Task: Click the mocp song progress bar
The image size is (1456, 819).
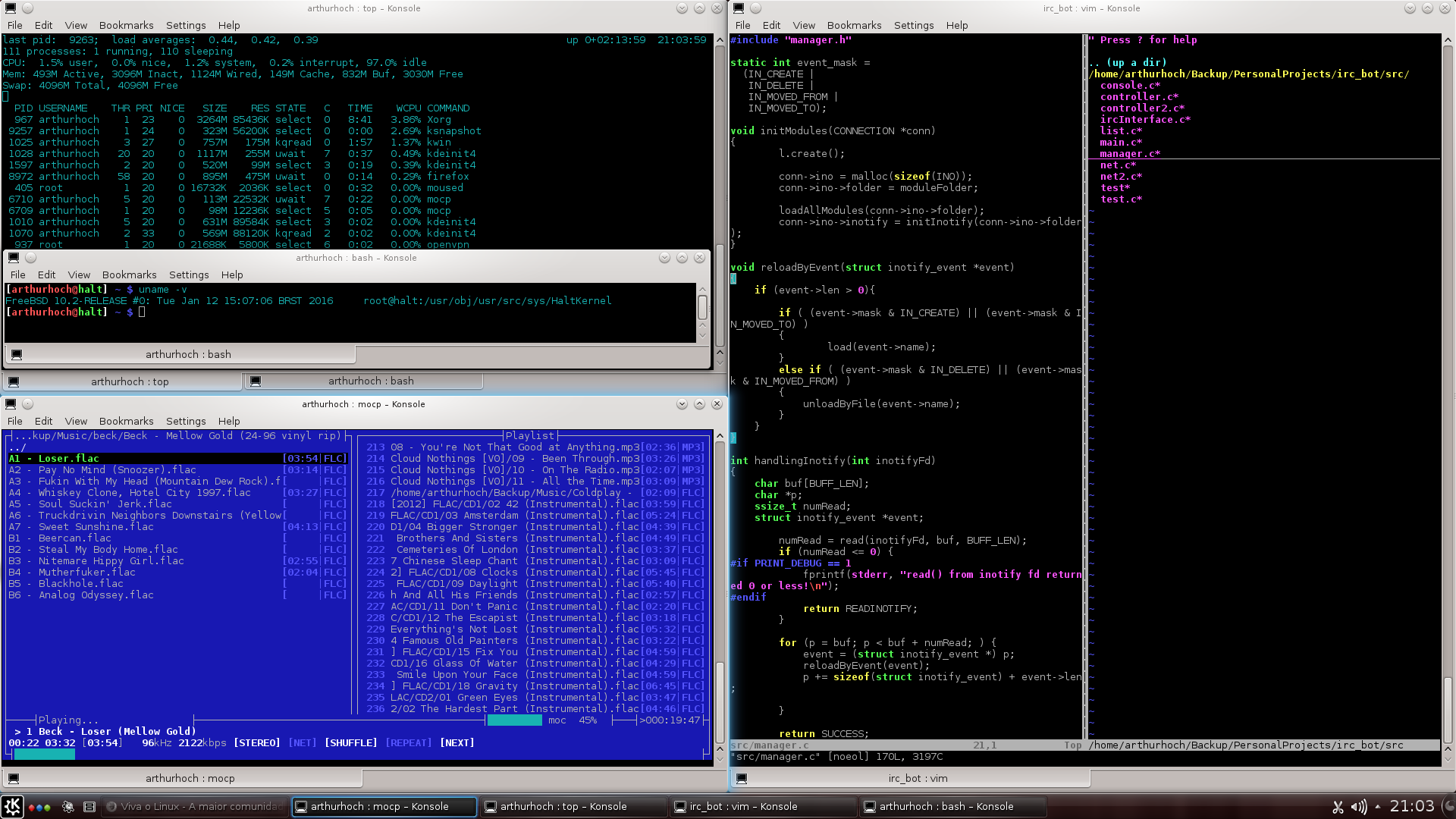Action: (x=357, y=755)
